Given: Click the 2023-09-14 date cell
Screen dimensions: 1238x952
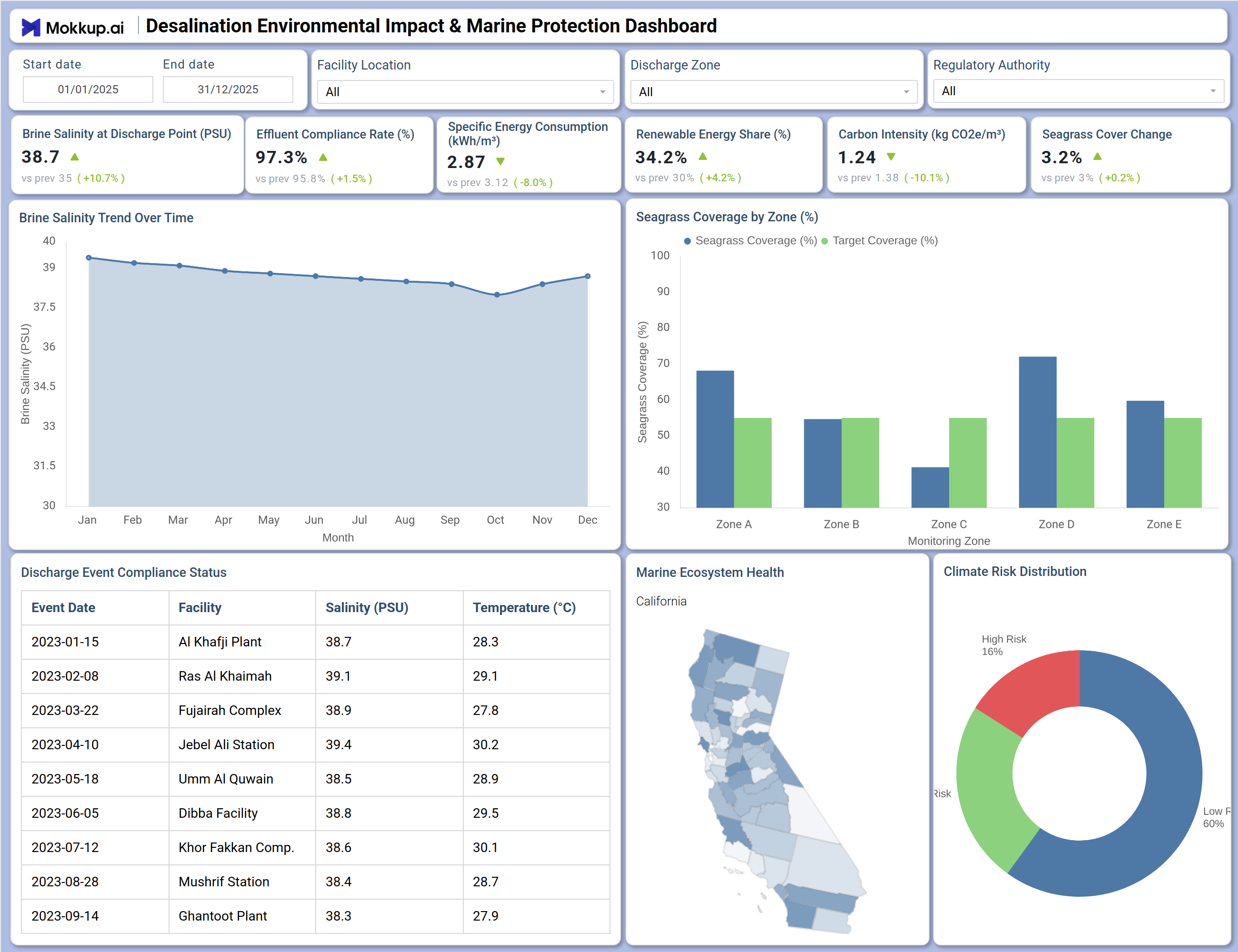Looking at the screenshot, I should [95, 916].
